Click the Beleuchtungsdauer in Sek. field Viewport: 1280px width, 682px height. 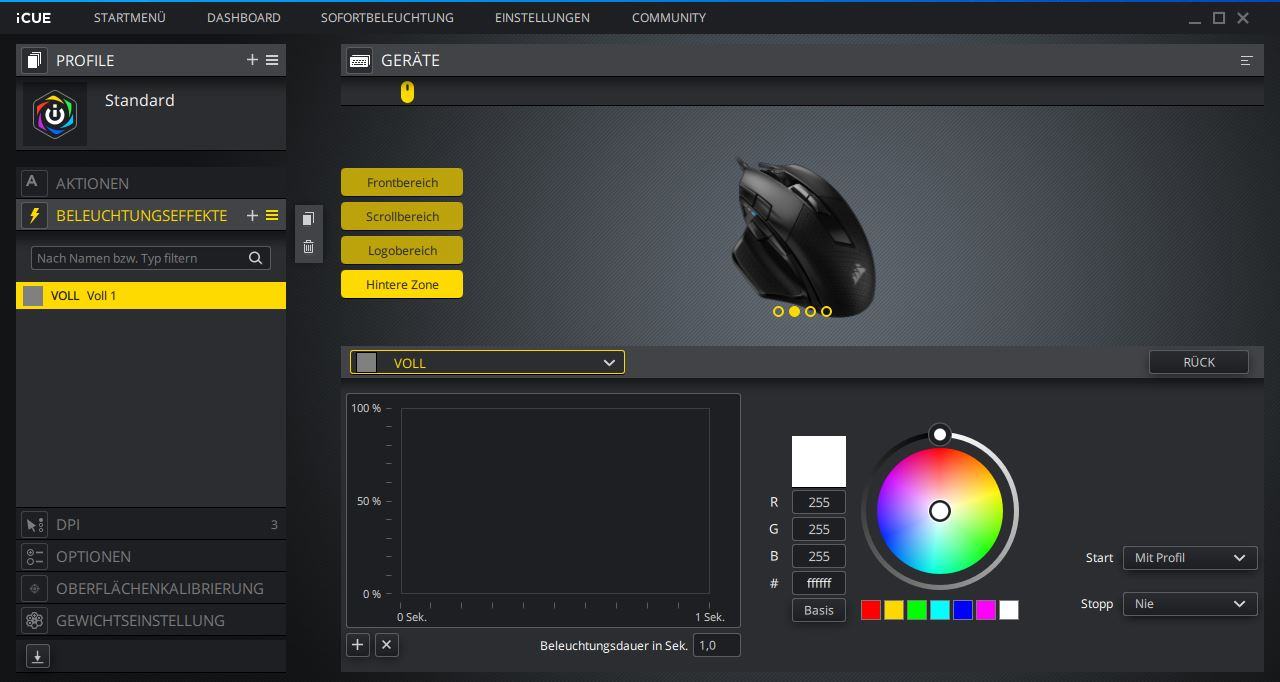717,645
